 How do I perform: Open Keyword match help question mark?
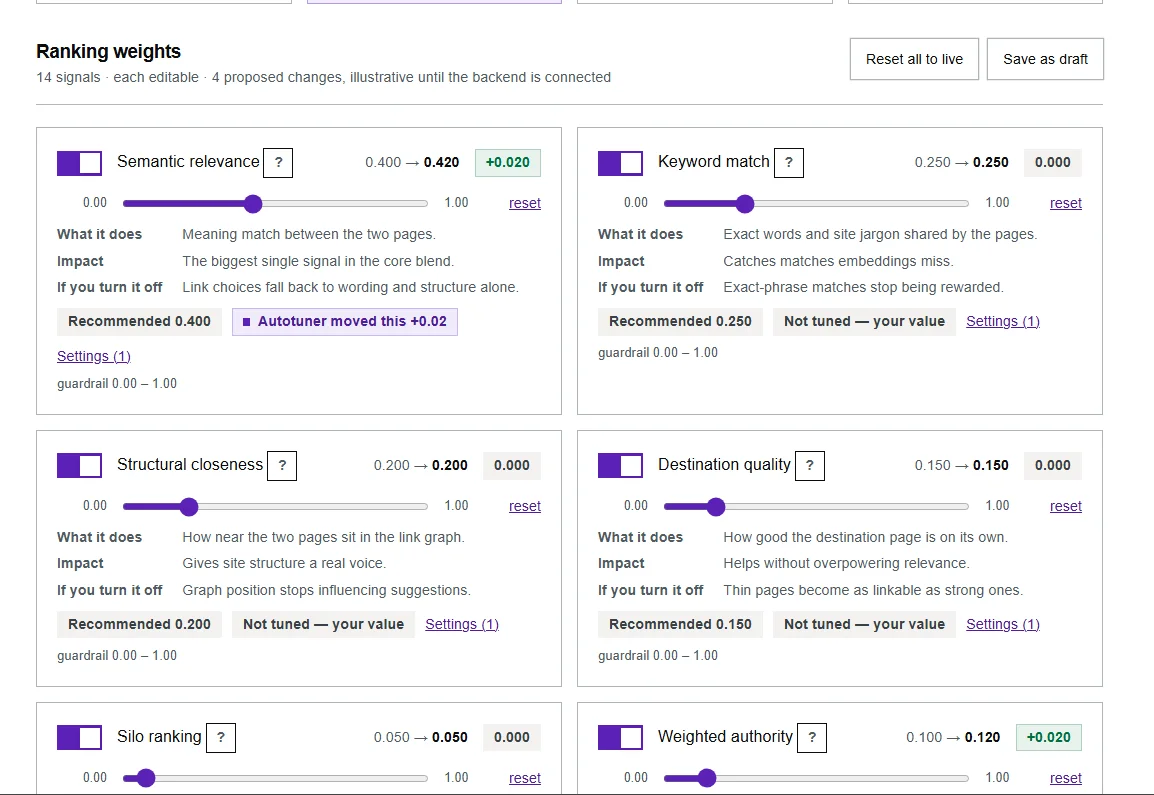pyautogui.click(x=789, y=163)
